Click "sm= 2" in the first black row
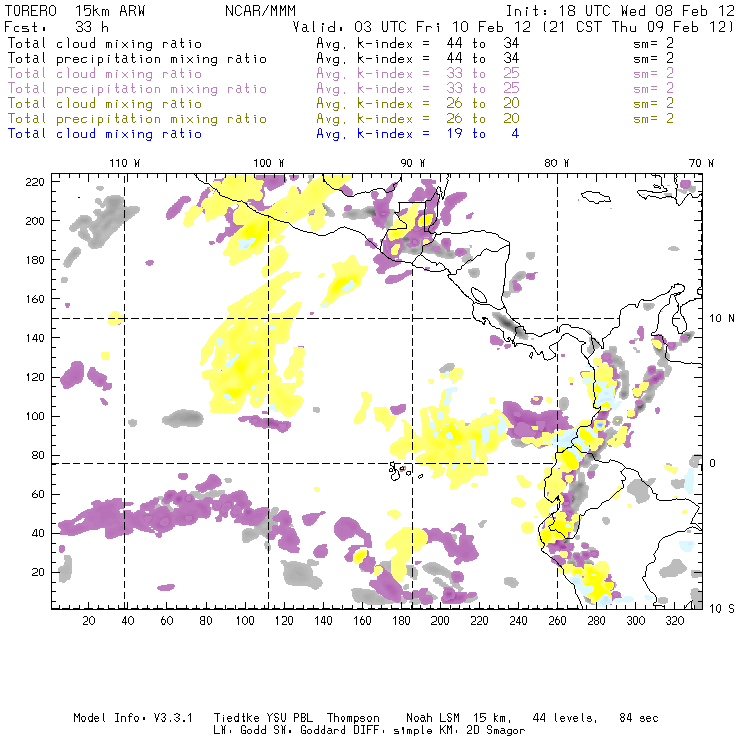The image size is (740, 740). point(653,43)
